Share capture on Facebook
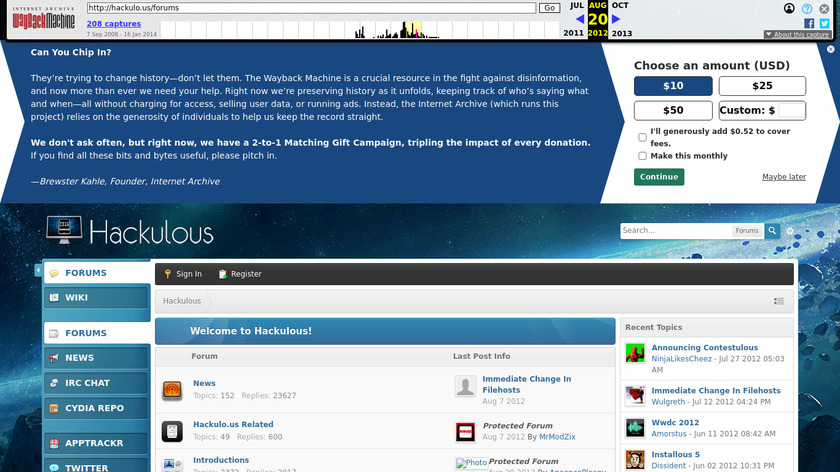Image resolution: width=840 pixels, height=472 pixels. pos(809,23)
